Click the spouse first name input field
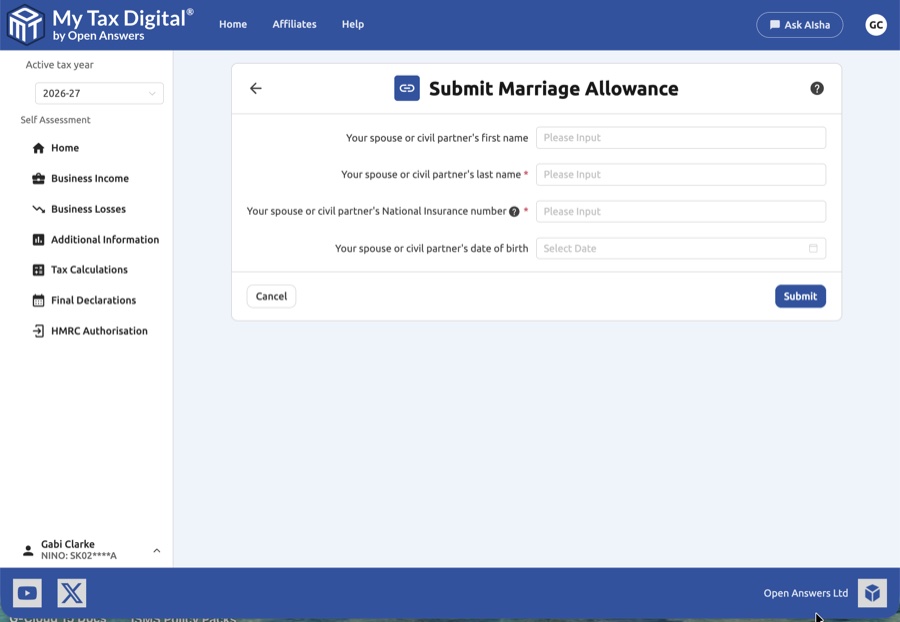The image size is (900, 622). [681, 137]
